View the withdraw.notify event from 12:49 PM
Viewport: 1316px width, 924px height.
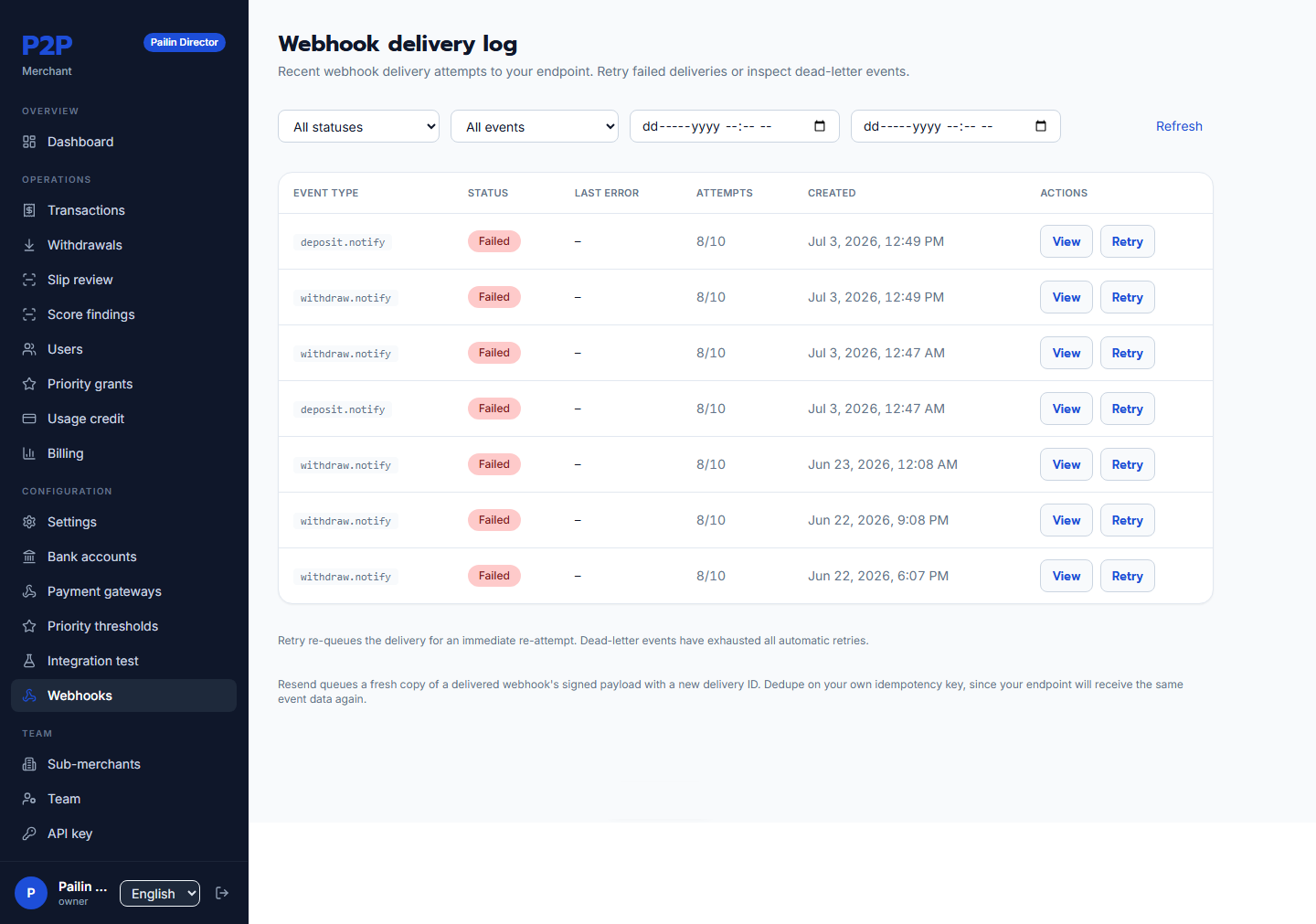(x=1067, y=297)
